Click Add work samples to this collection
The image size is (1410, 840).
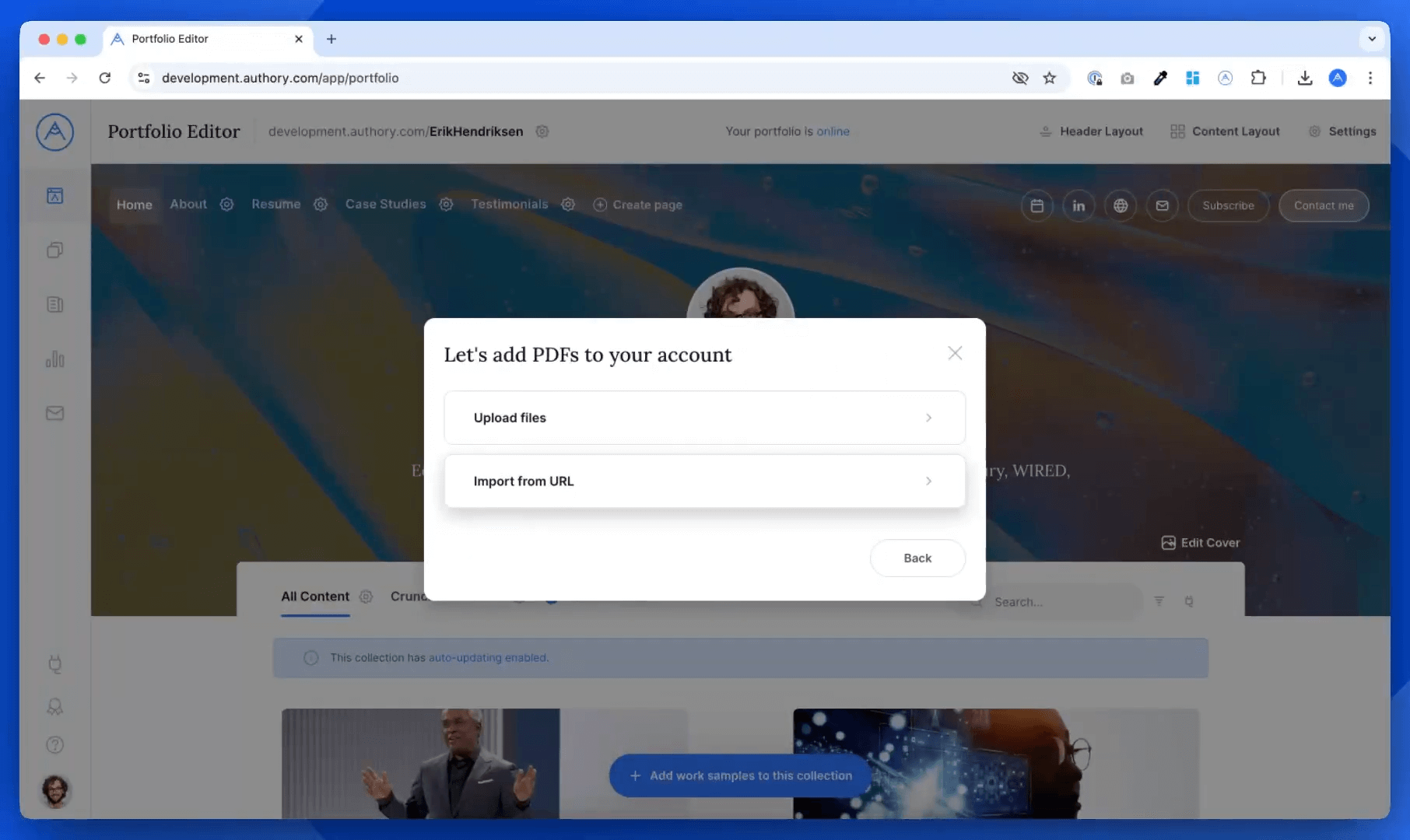[x=740, y=775]
